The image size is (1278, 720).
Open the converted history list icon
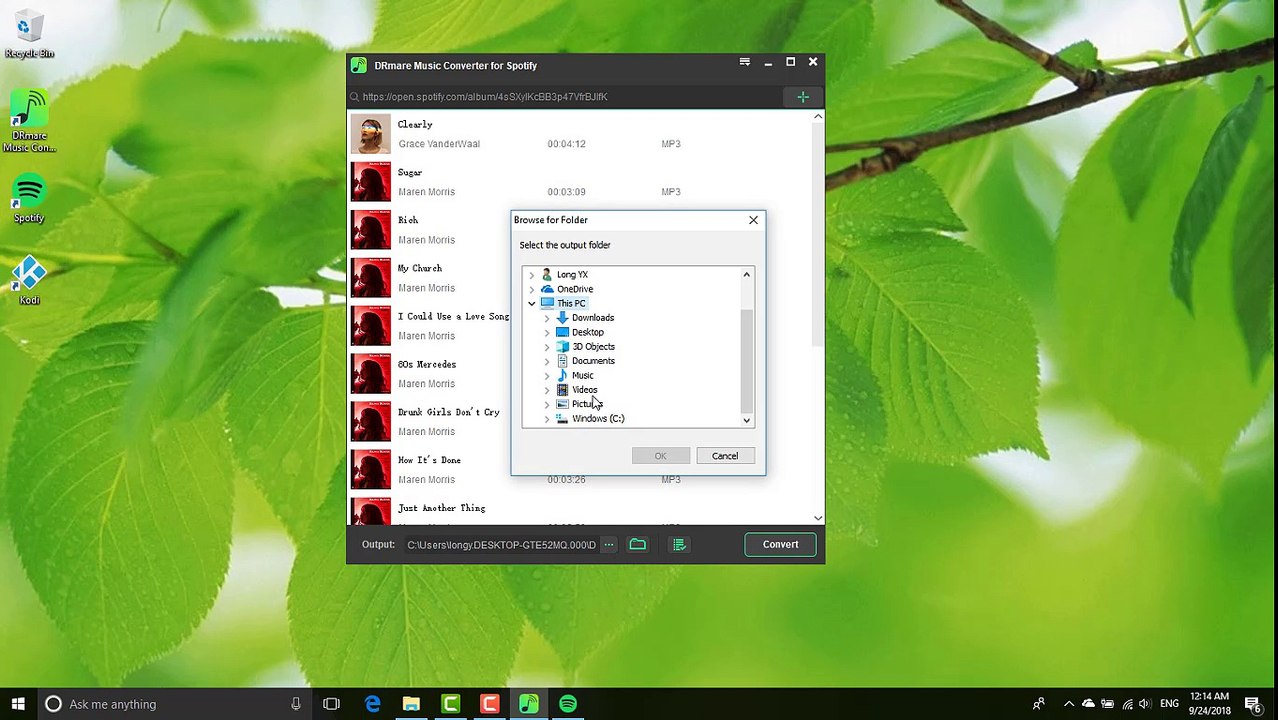679,544
